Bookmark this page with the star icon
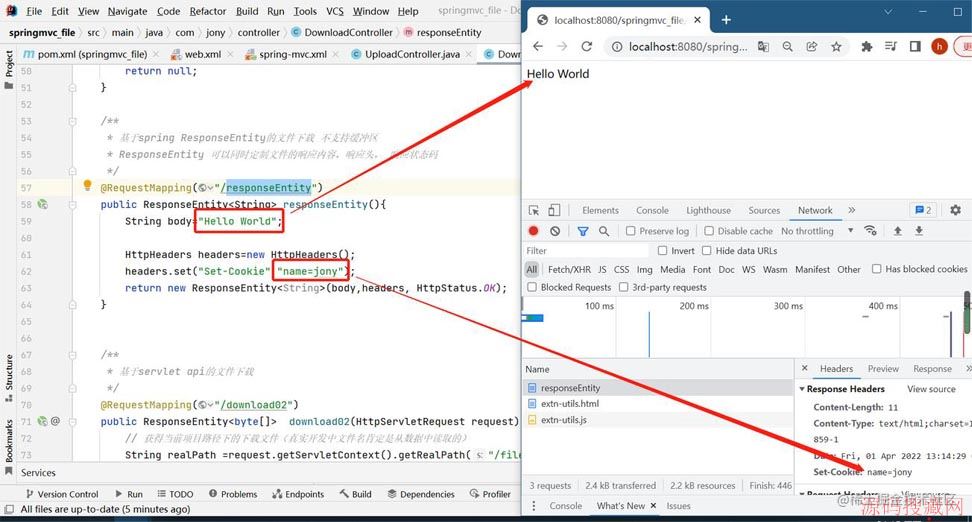This screenshot has width=972, height=522. tap(836, 46)
